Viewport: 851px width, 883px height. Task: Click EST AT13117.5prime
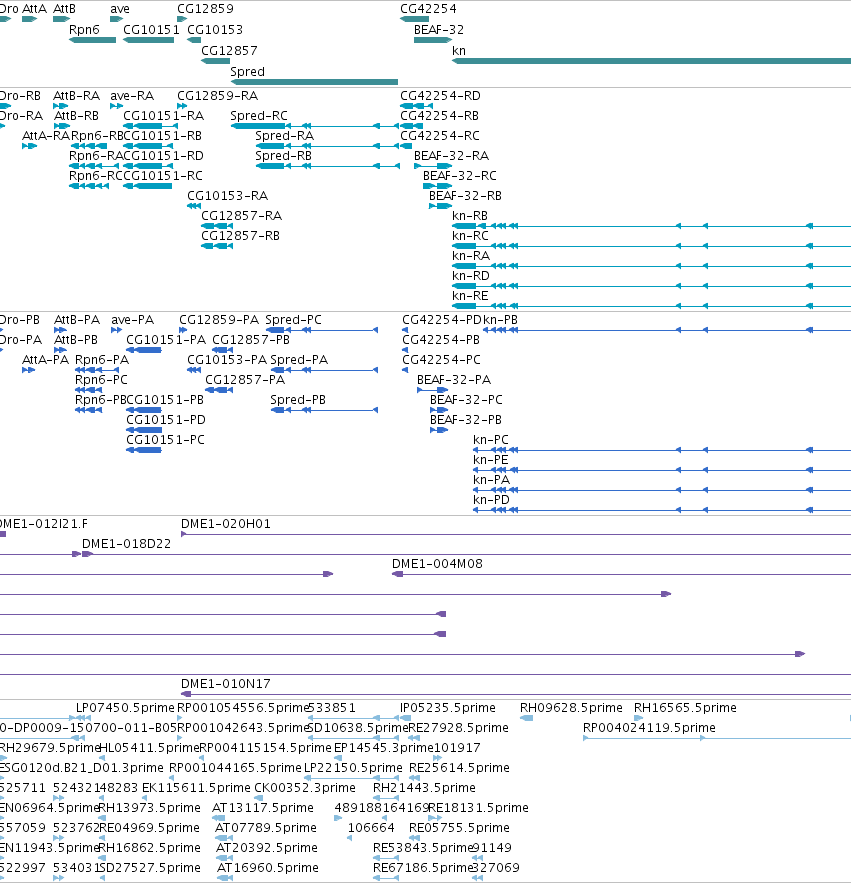[262, 808]
